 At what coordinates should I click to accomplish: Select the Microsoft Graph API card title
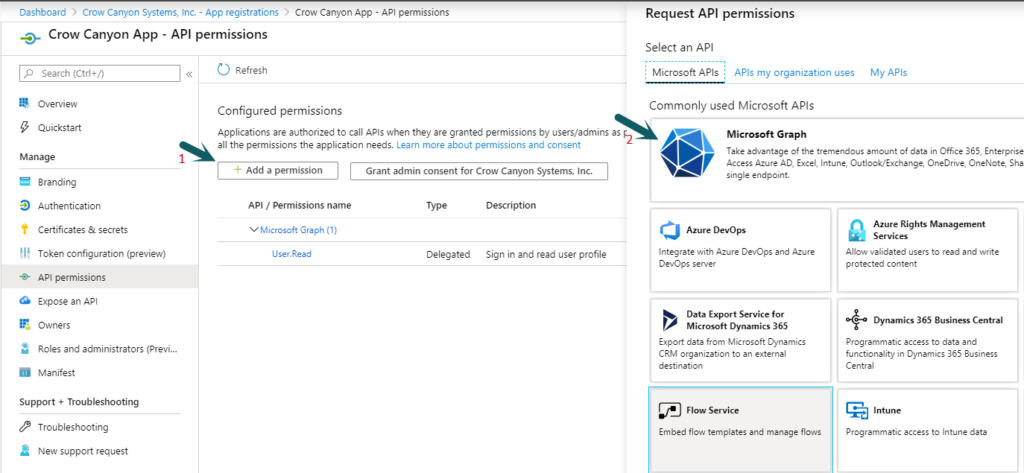[767, 134]
